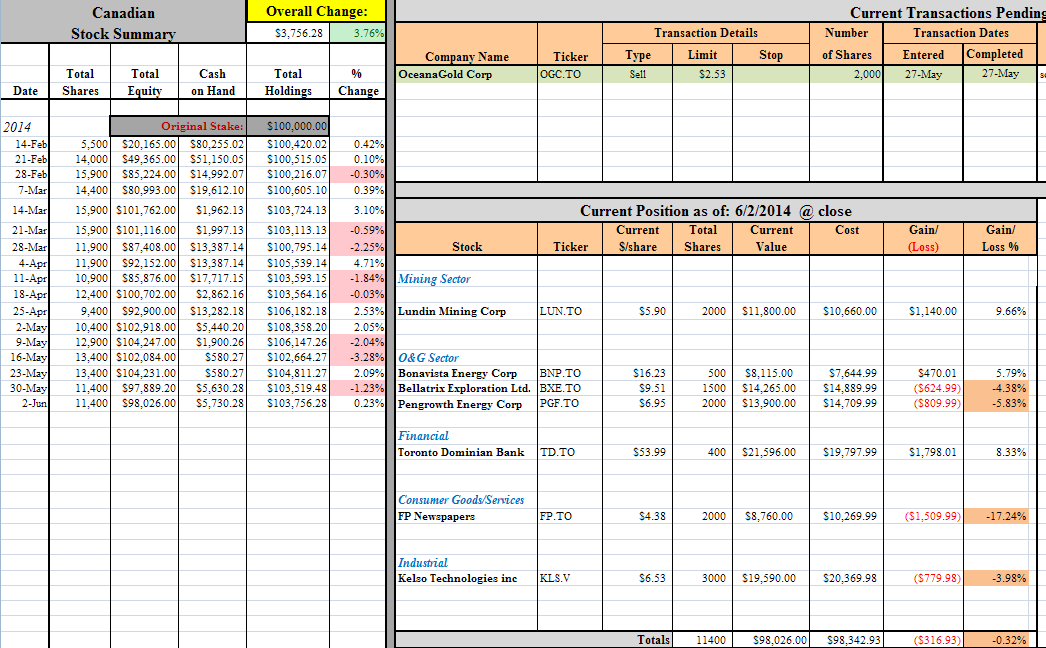Select the Original Stake $100,000.00 cell
This screenshot has width=1046, height=648.
288,126
